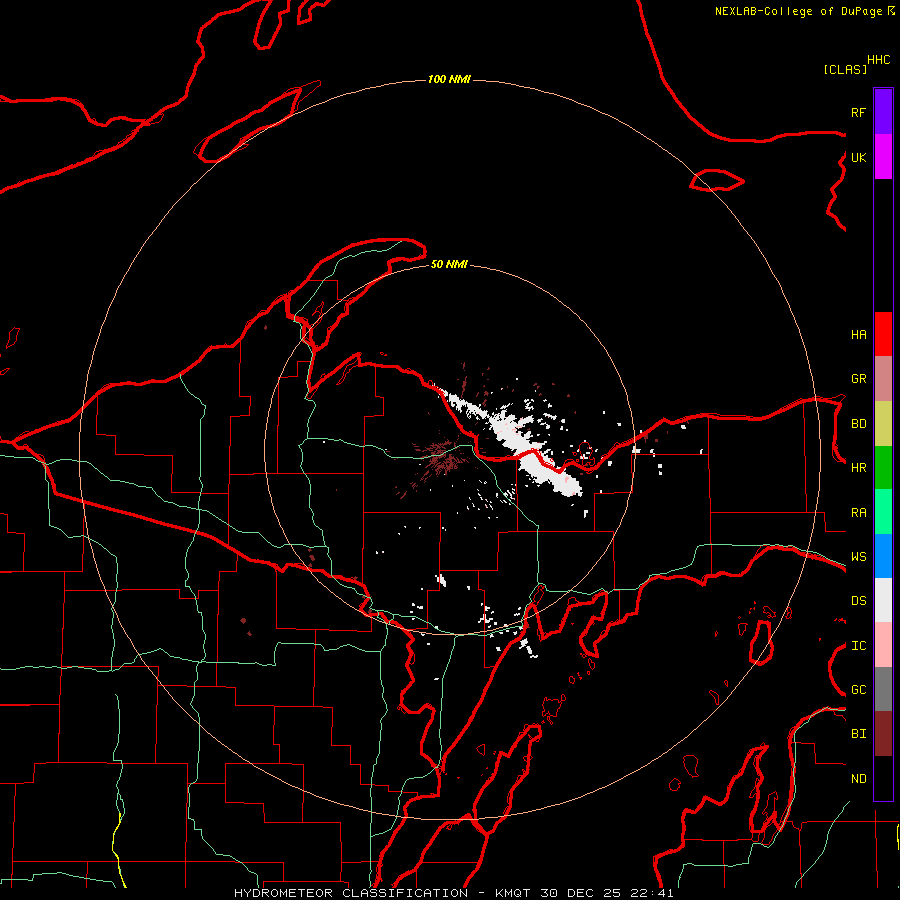Screen dimensions: 900x900
Task: Click the IC legend label
Action: 858,646
